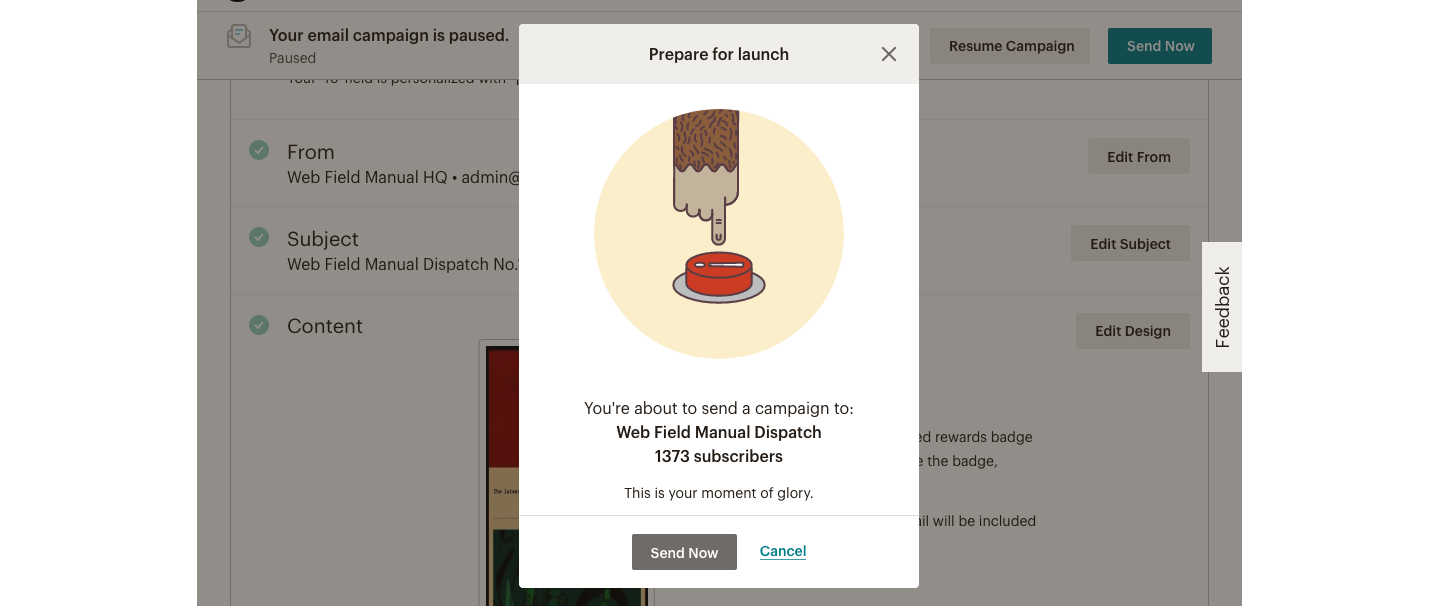Click 'Your email campaign is paused.' heading
1440x606 pixels.
pos(389,35)
